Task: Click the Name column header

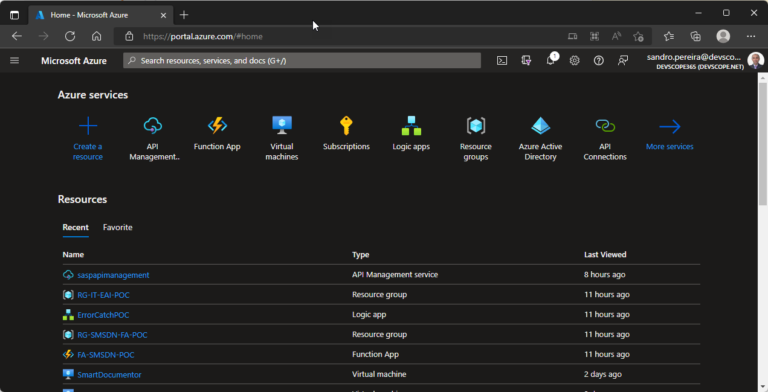Action: point(73,255)
